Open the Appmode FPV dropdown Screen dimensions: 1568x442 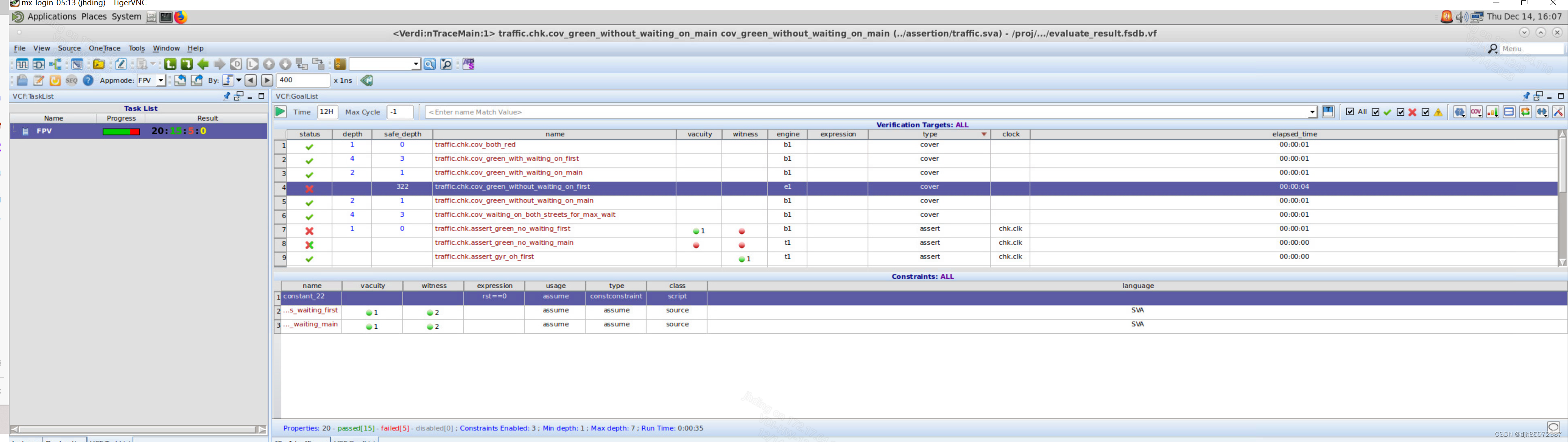(161, 80)
